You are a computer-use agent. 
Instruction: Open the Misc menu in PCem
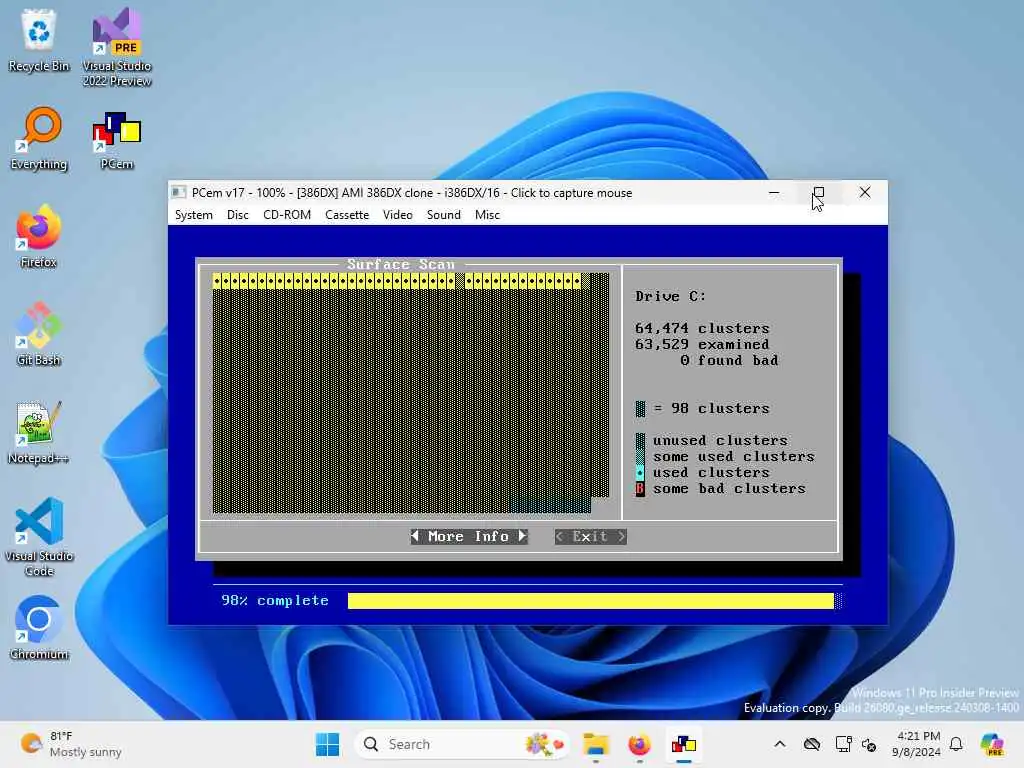(487, 215)
